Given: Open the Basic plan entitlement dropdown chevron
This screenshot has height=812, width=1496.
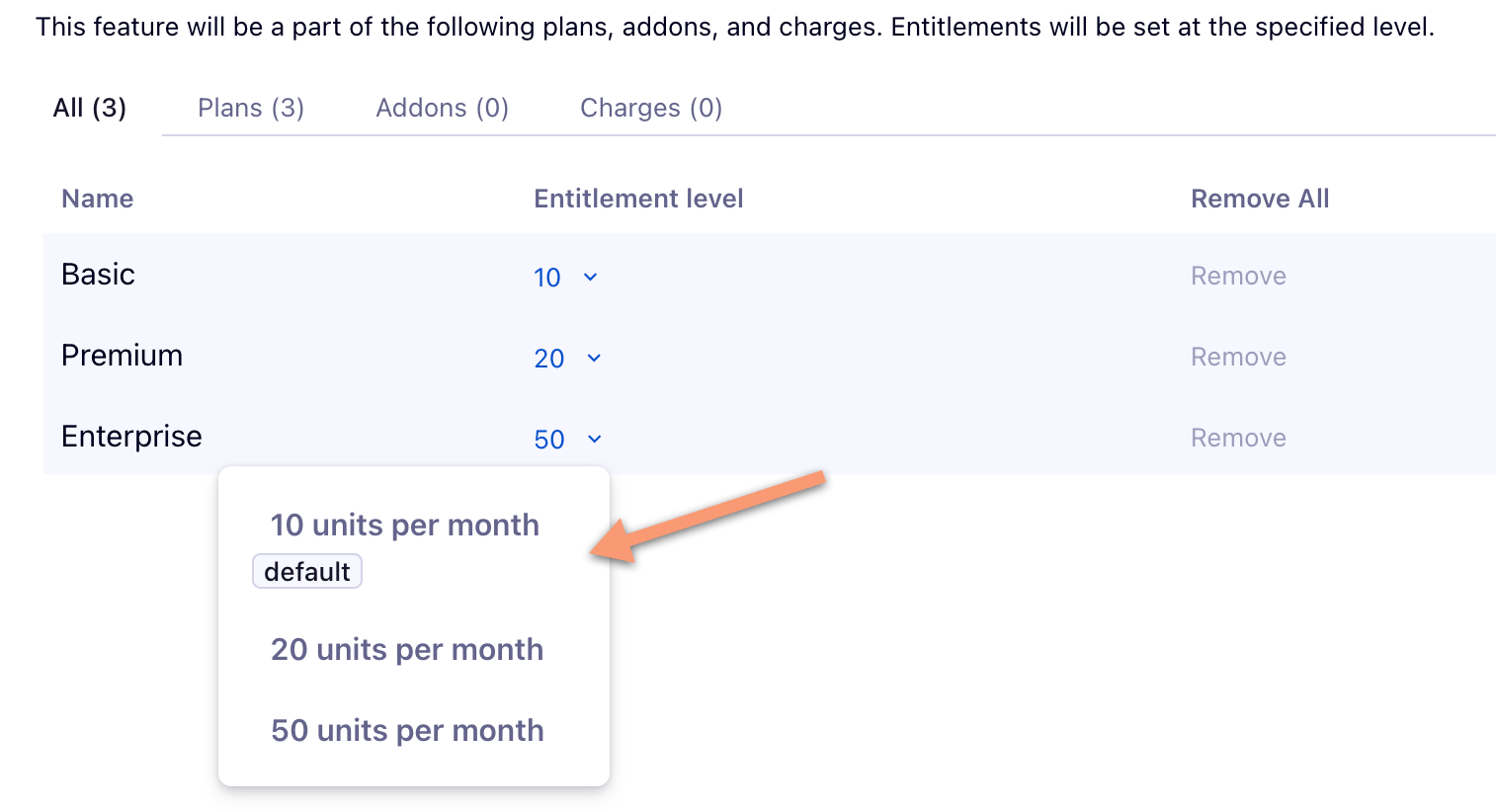Looking at the screenshot, I should pyautogui.click(x=590, y=278).
